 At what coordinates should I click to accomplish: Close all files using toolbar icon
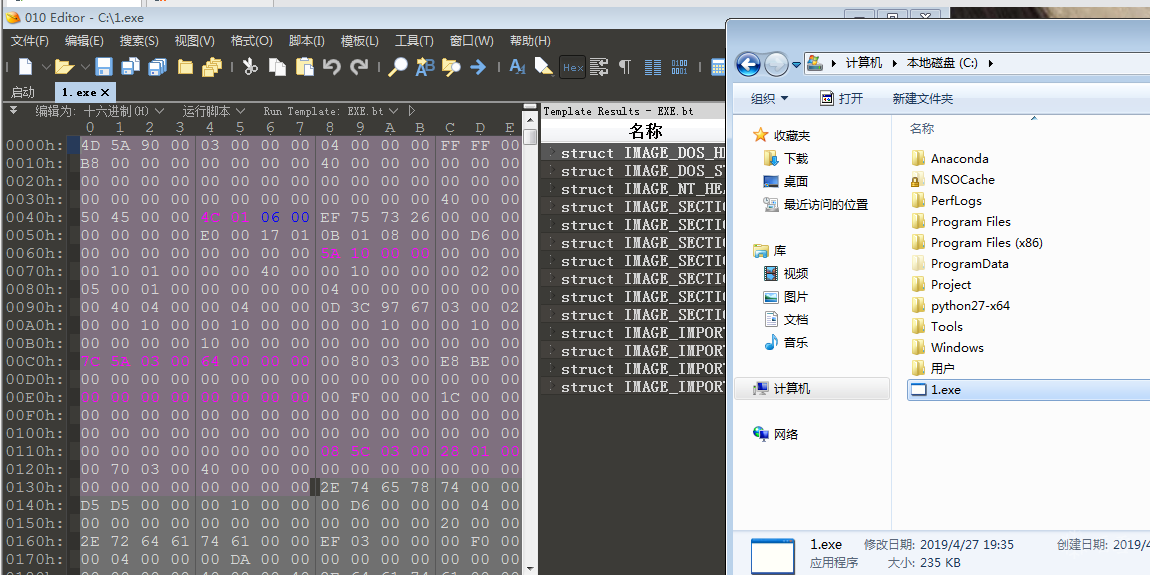(212, 67)
